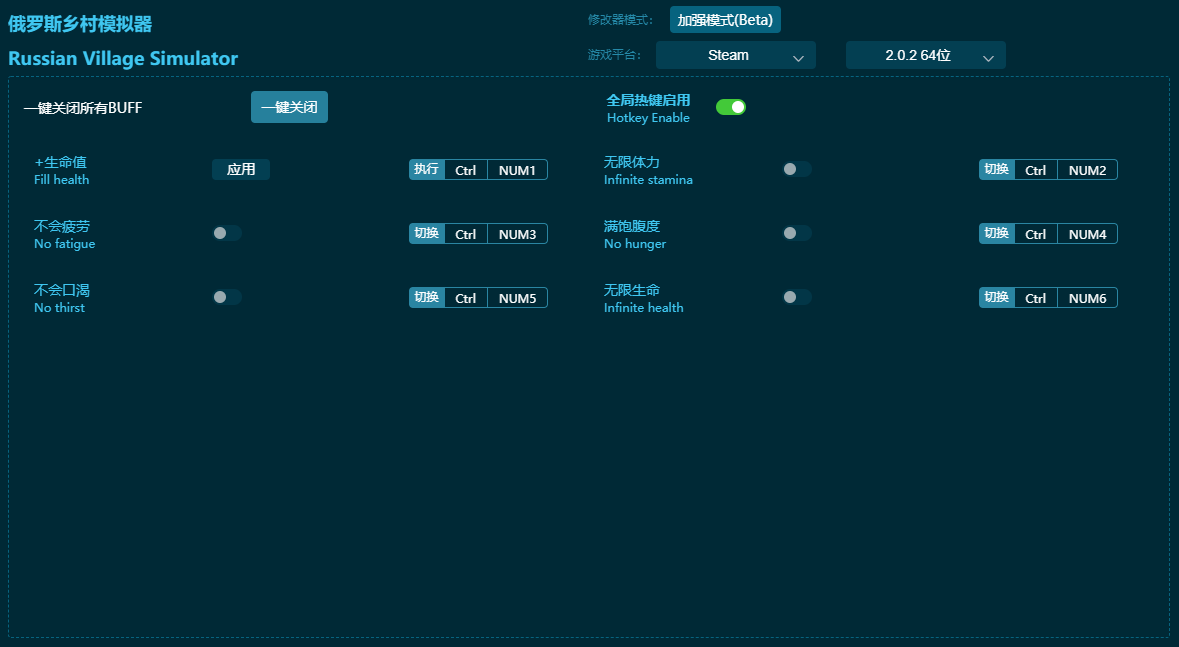The height and width of the screenshot is (647, 1179).
Task: Turn on the No fatigue switch
Action: (226, 233)
